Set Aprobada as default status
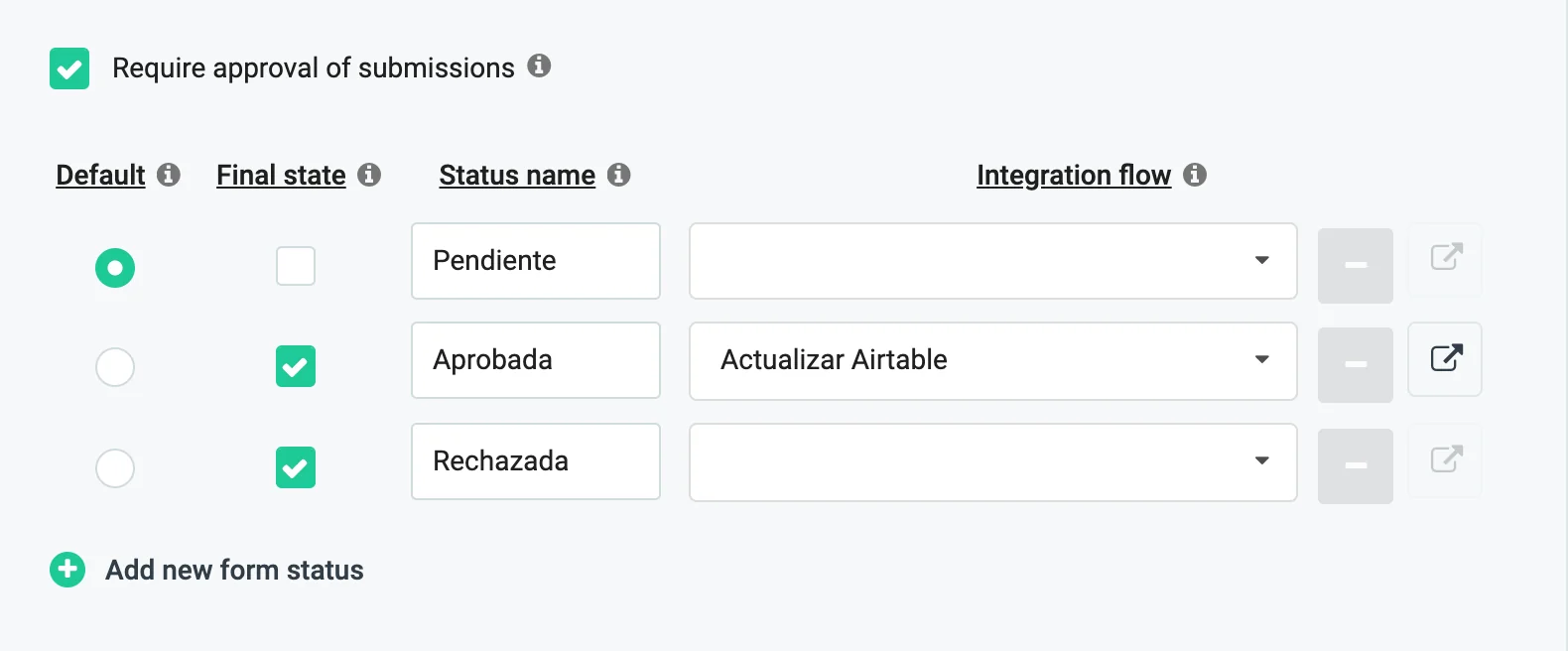This screenshot has height=651, width=1568. [115, 367]
